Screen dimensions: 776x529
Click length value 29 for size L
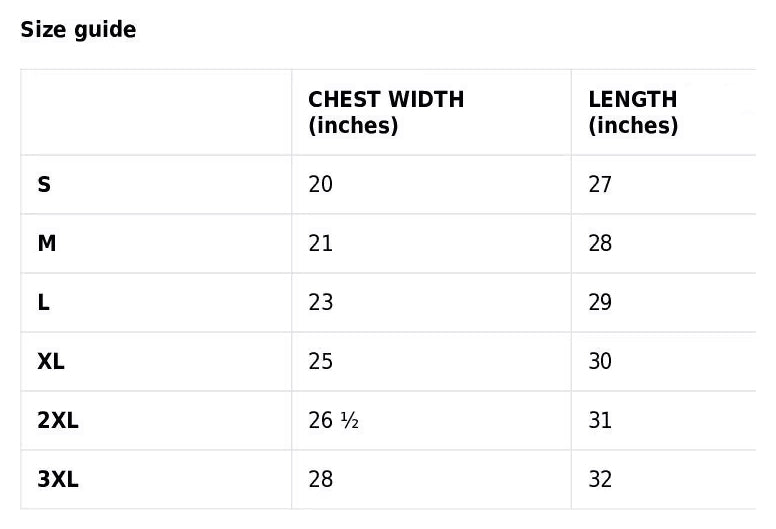600,303
